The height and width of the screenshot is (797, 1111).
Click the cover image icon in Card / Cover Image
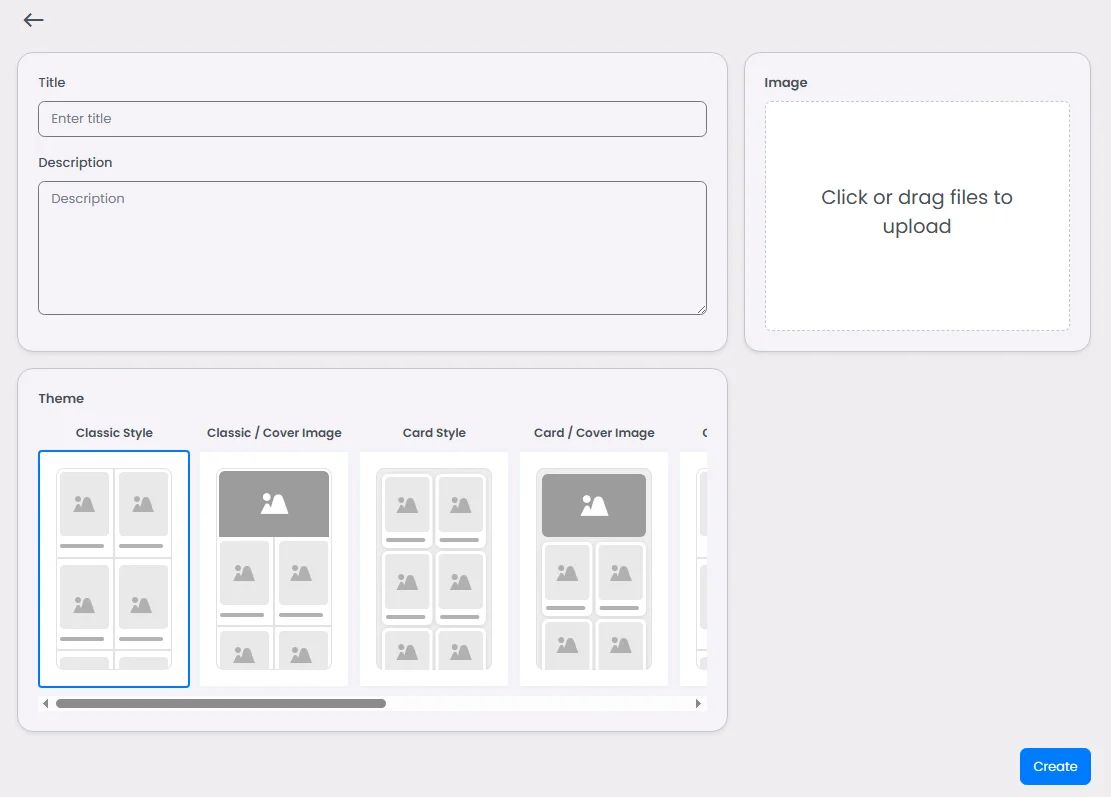tap(594, 505)
